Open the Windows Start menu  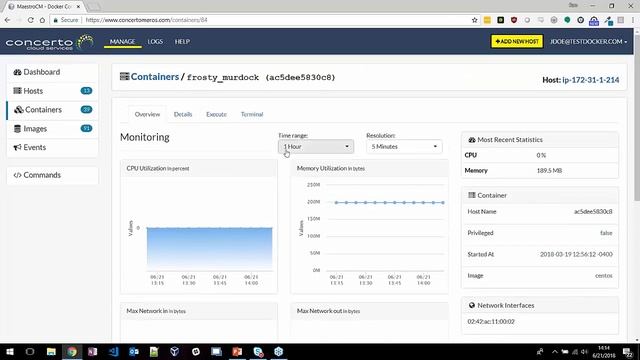click(10, 351)
